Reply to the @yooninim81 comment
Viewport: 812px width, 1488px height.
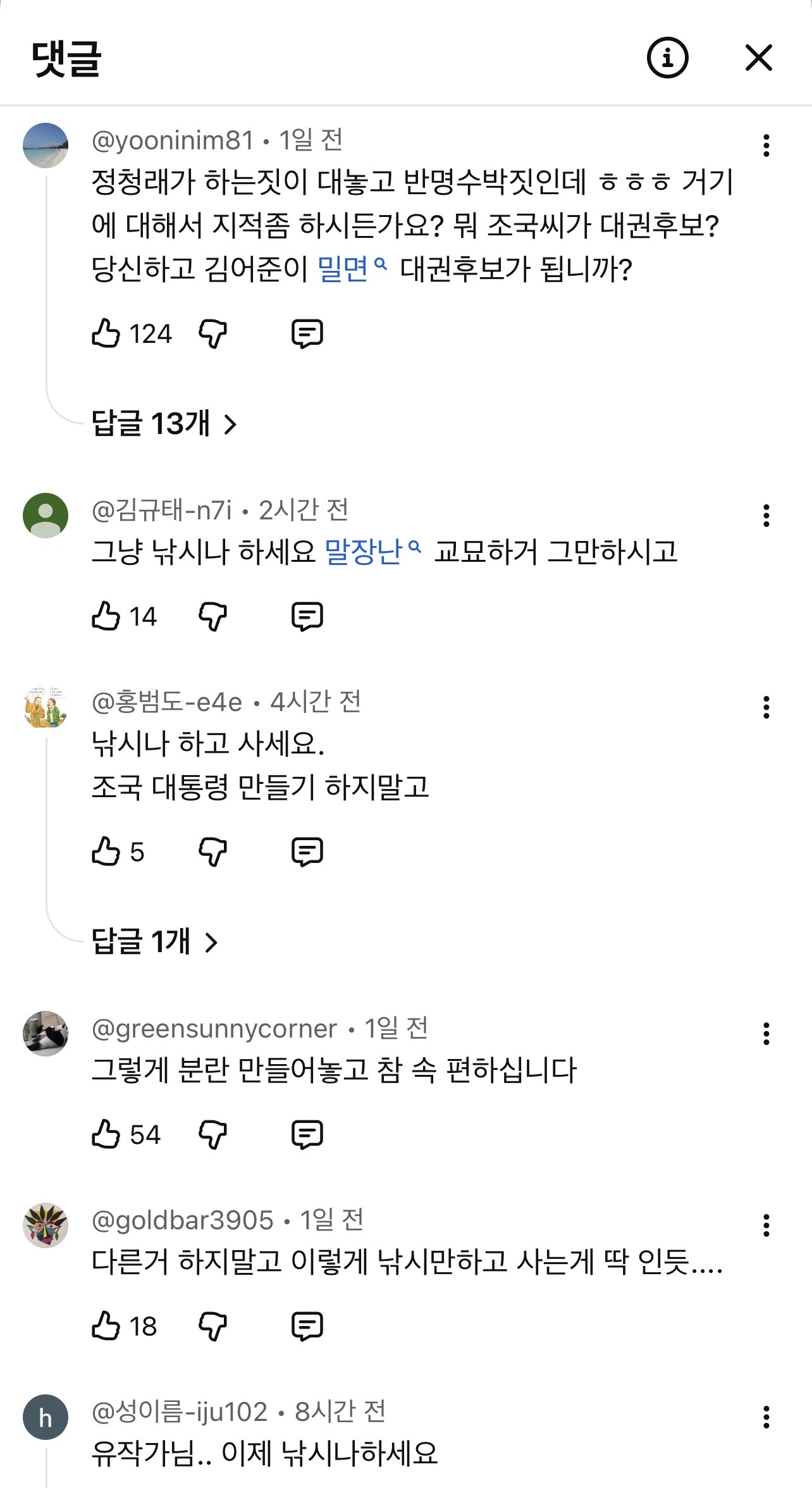(307, 333)
